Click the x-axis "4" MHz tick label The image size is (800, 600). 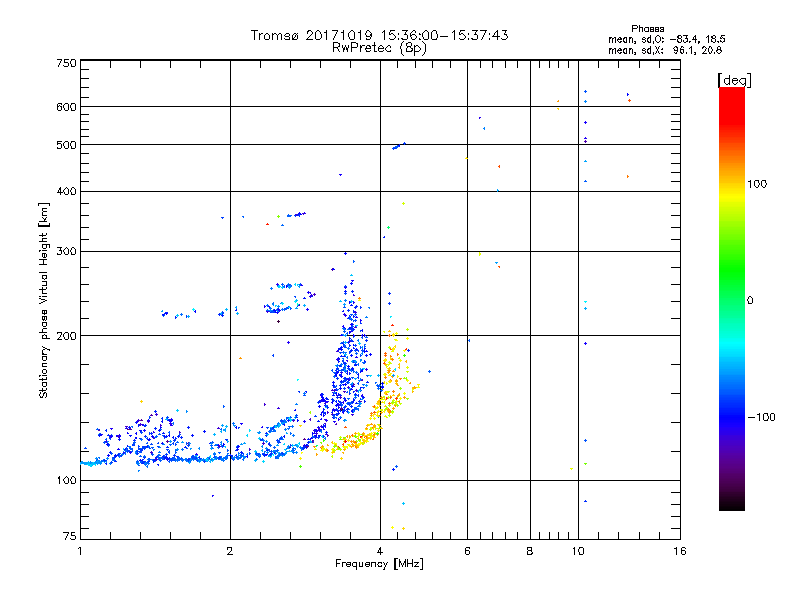[380, 551]
